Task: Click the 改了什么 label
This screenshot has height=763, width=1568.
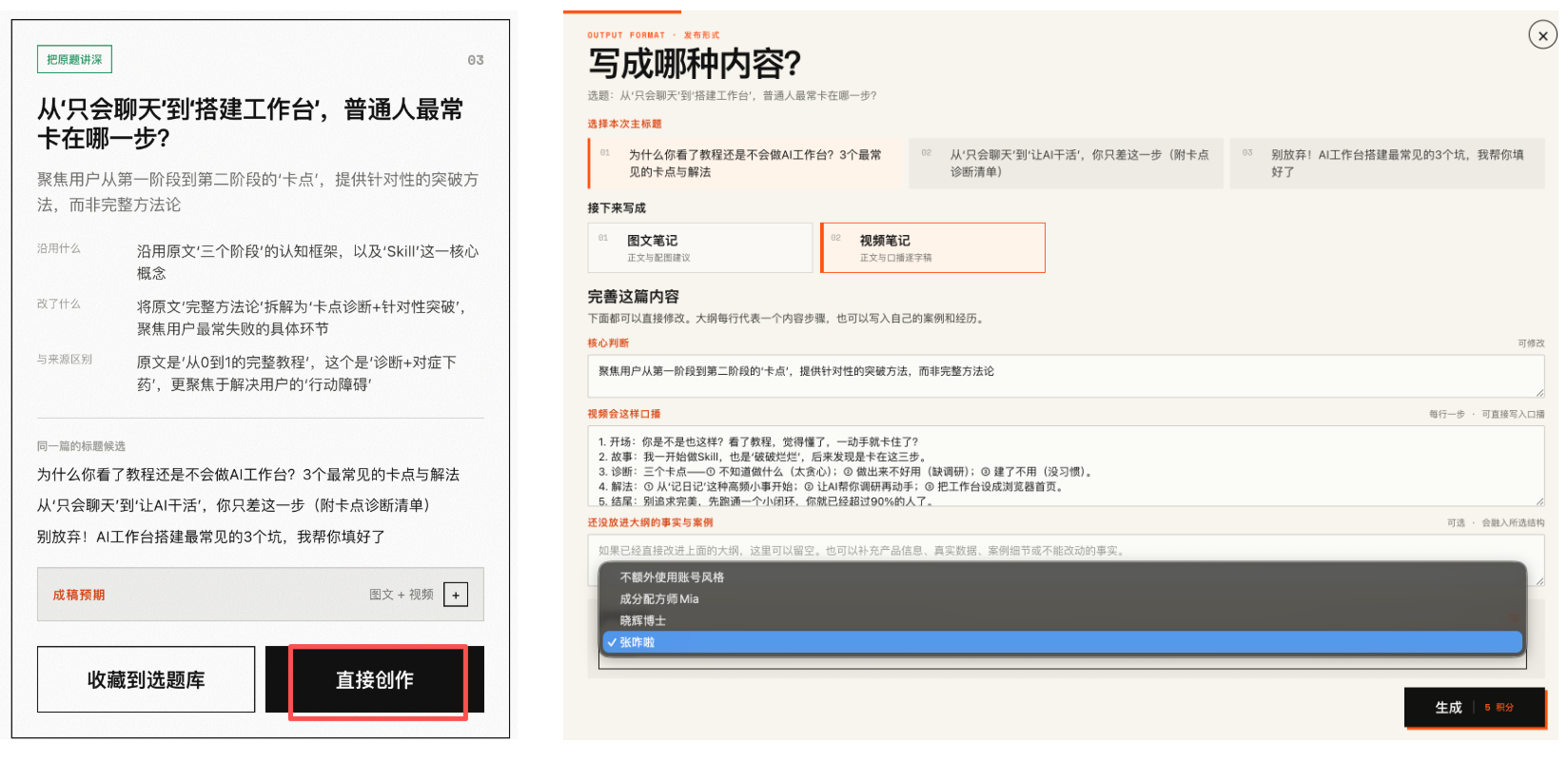Action: pyautogui.click(x=59, y=303)
